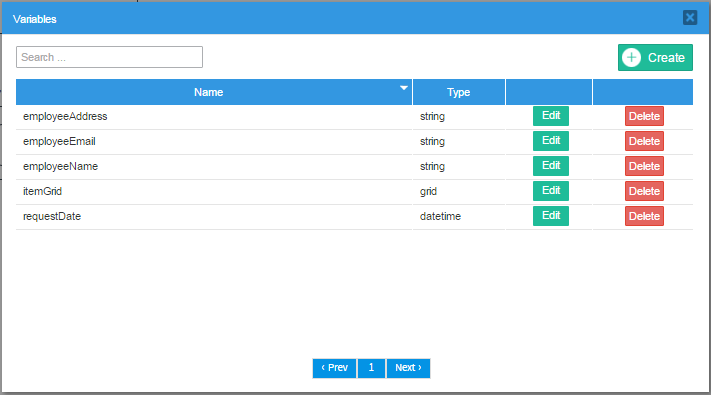Go to previous page with Prev
711x395 pixels.
pyautogui.click(x=334, y=368)
